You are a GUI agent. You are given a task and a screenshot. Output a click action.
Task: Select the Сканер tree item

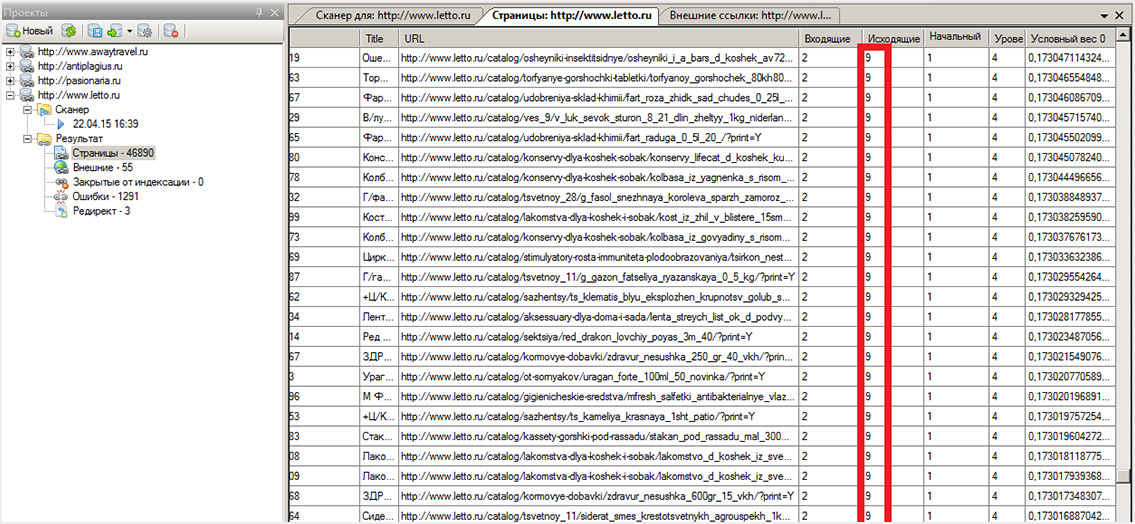click(x=72, y=110)
